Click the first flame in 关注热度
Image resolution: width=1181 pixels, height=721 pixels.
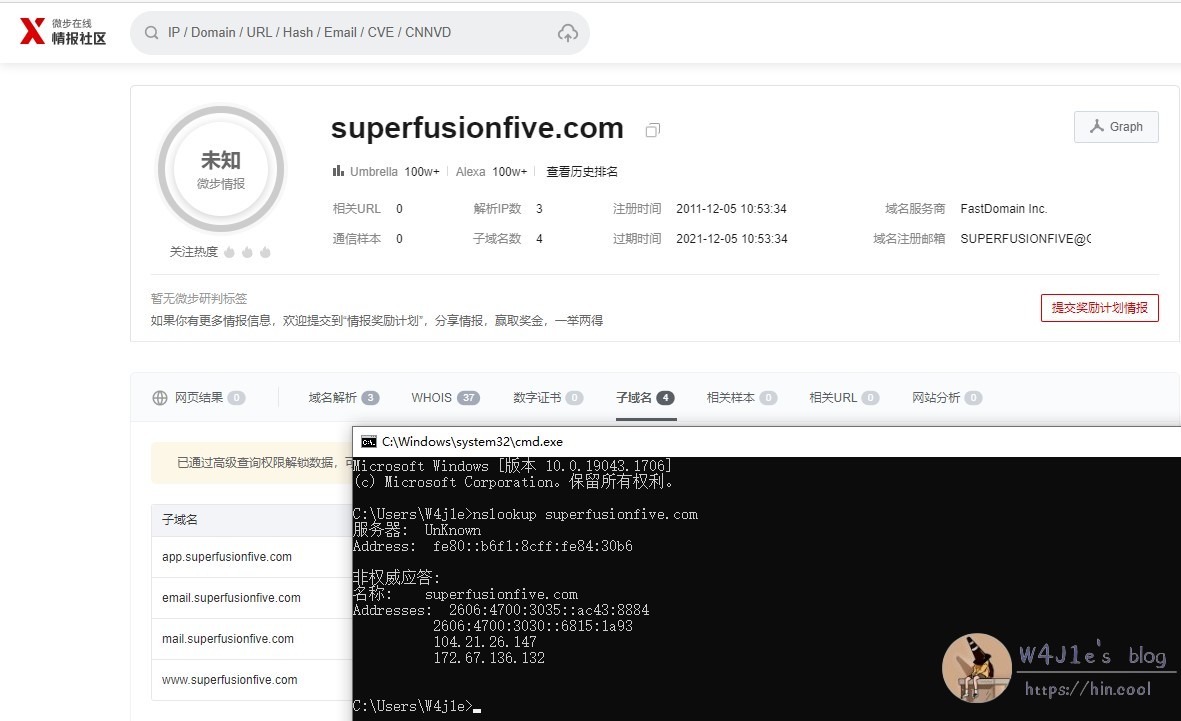[x=230, y=252]
